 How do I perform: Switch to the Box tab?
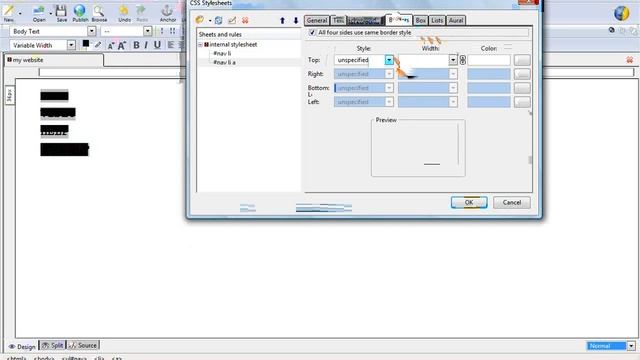(x=420, y=20)
